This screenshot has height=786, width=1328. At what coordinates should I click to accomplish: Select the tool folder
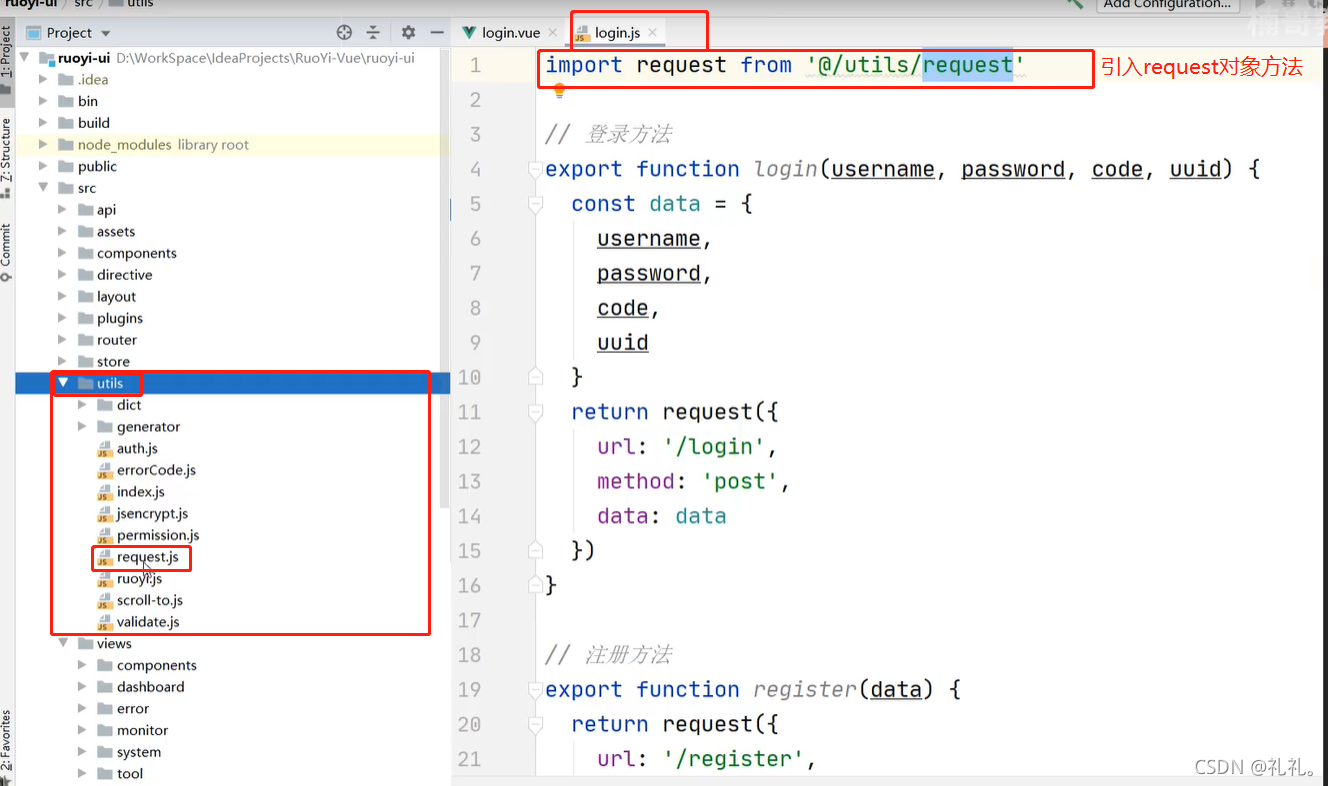[129, 774]
